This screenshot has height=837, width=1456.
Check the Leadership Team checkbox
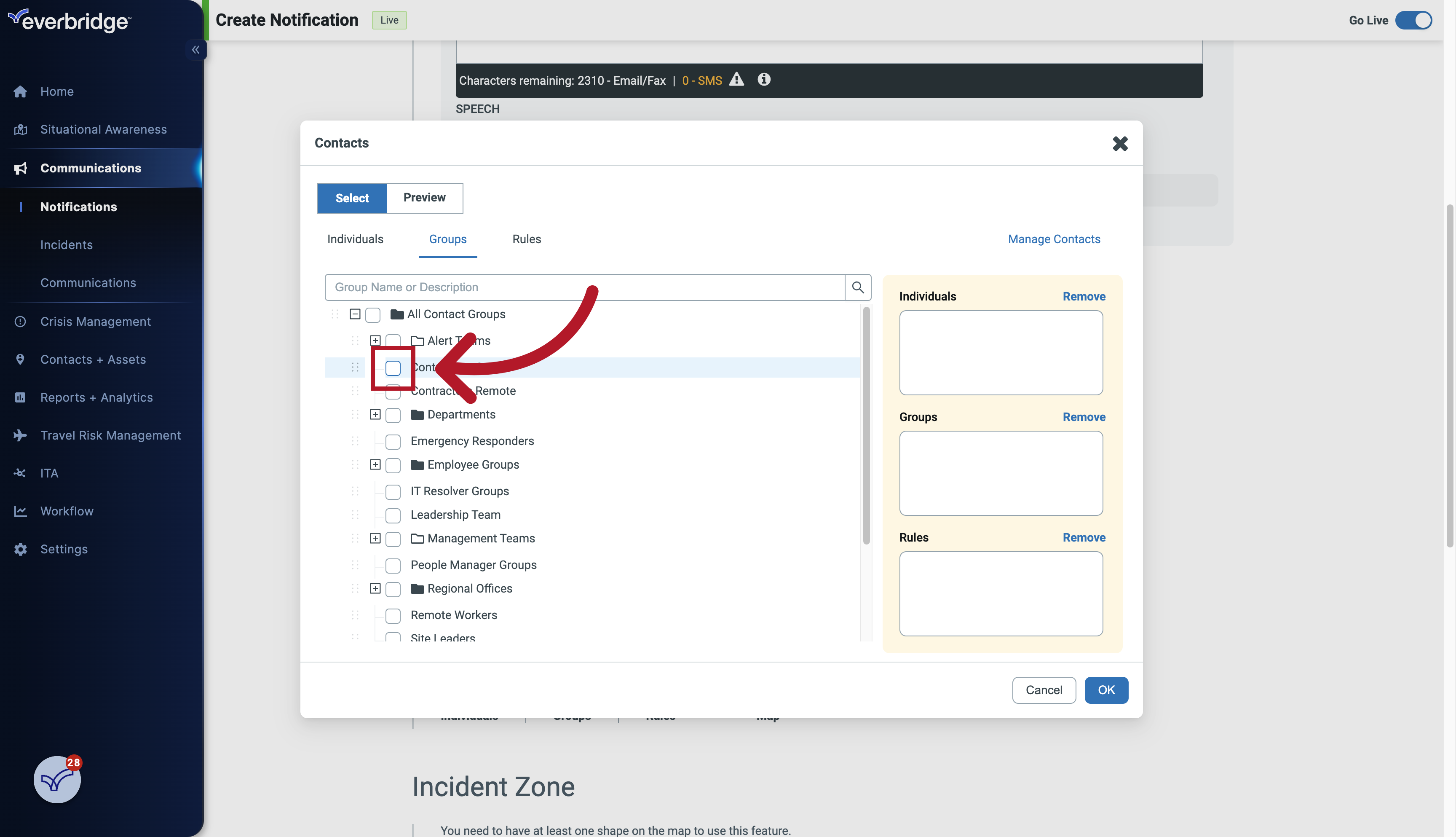point(393,515)
